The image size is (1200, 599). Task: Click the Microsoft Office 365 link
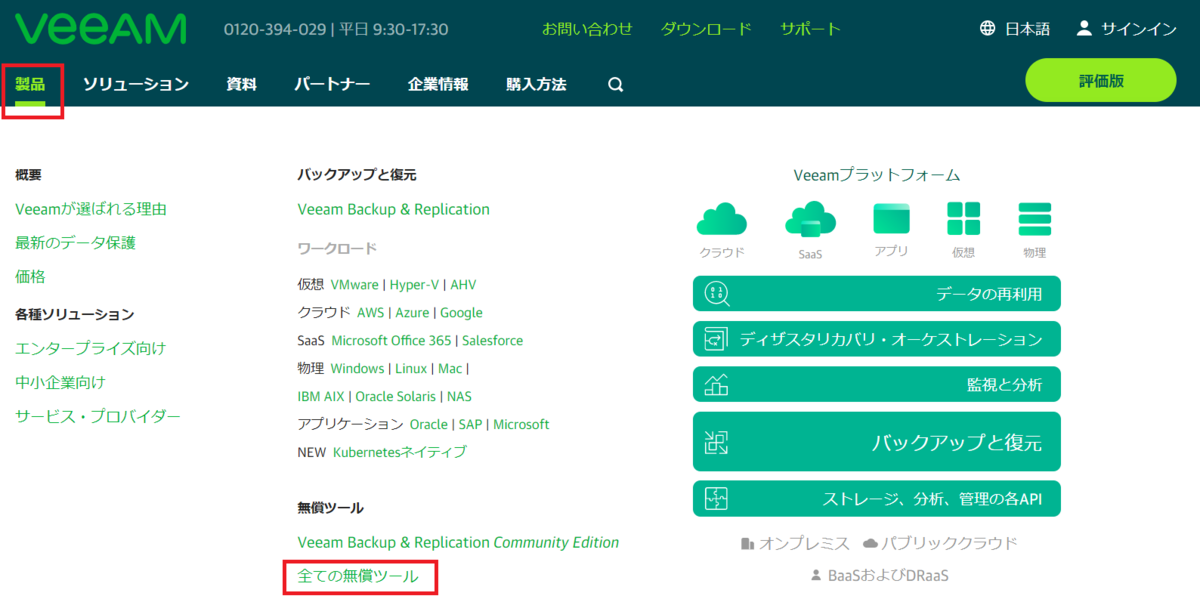(x=391, y=340)
